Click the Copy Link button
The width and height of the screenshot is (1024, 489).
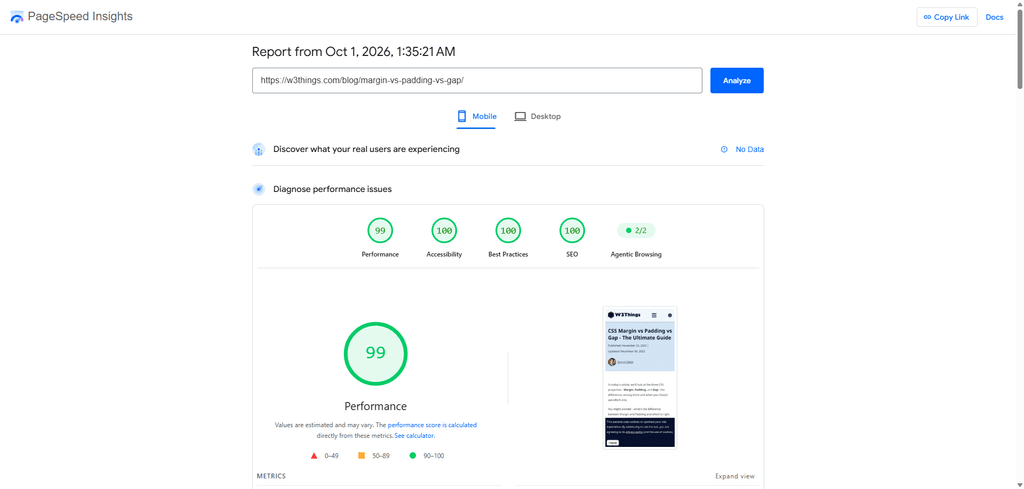(946, 17)
